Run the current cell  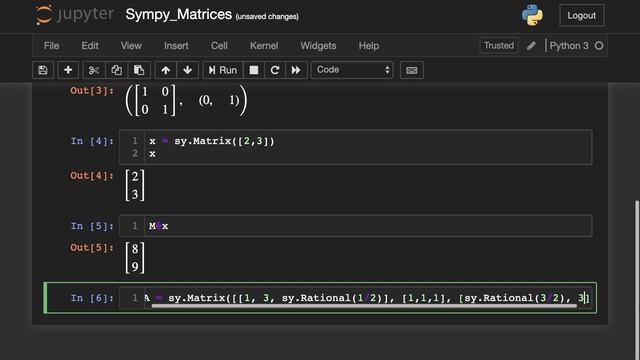coord(223,70)
